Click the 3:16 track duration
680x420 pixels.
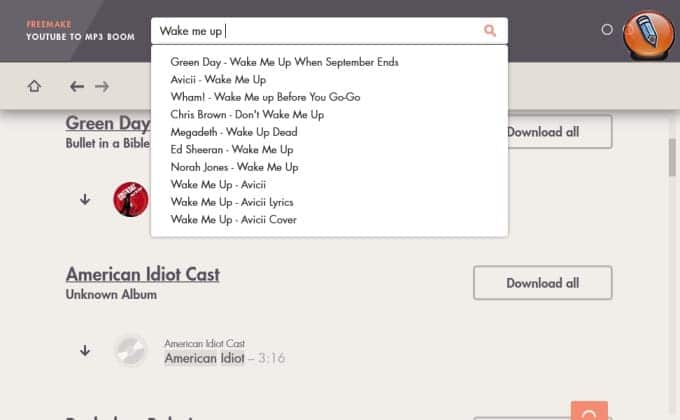(272, 358)
